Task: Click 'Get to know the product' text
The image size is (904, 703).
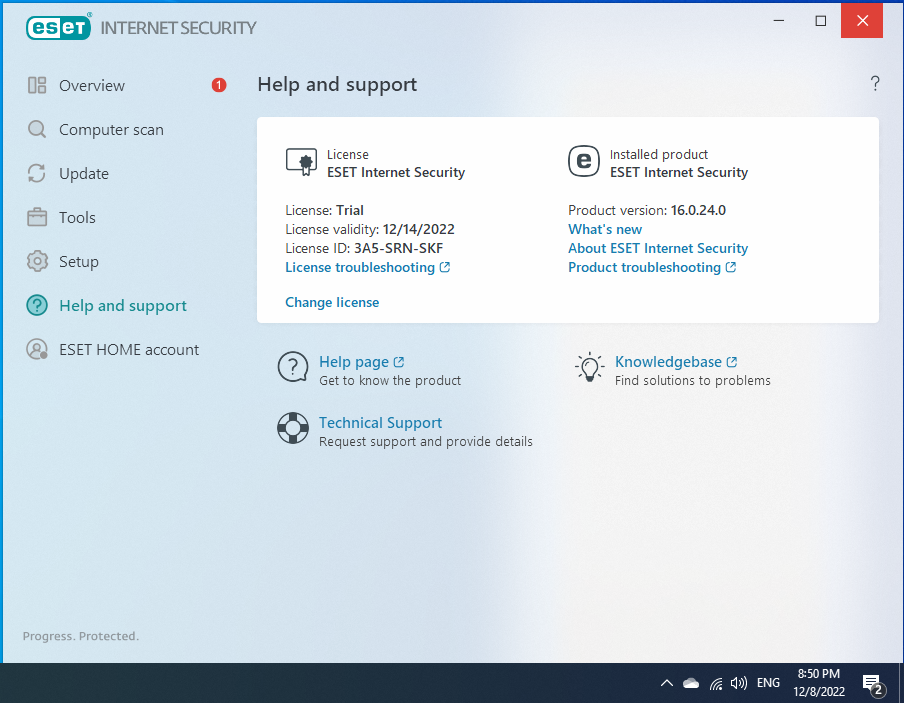Action: coord(390,381)
